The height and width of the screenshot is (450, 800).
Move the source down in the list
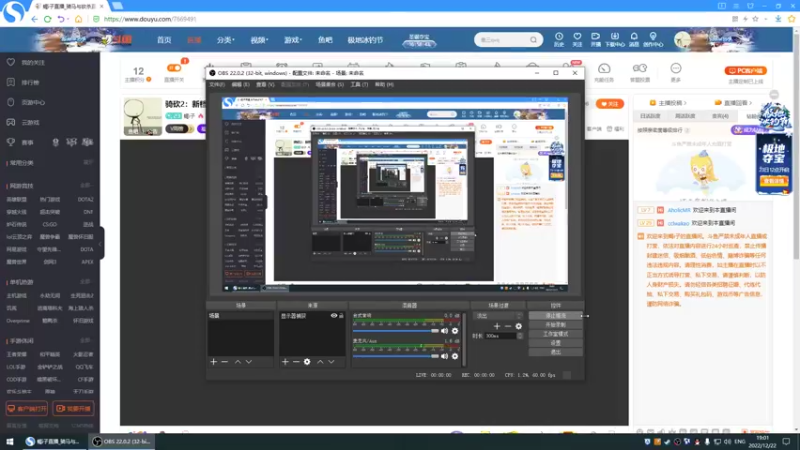pyautogui.click(x=332, y=362)
